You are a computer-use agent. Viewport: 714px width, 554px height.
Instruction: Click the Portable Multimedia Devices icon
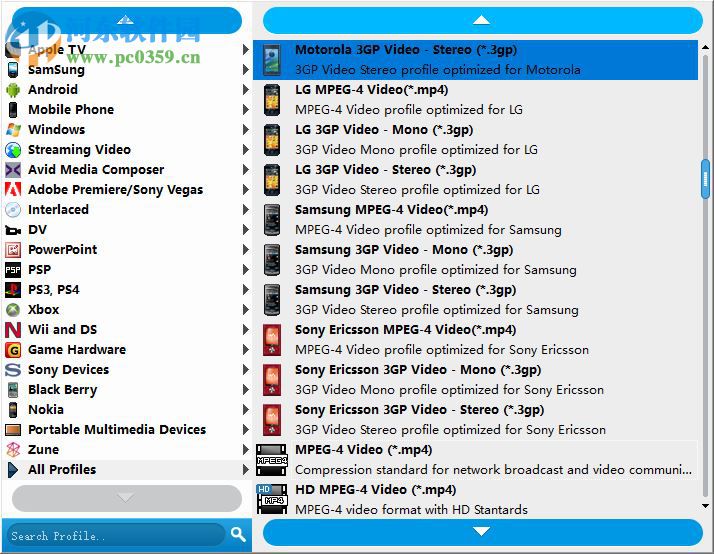(x=13, y=430)
